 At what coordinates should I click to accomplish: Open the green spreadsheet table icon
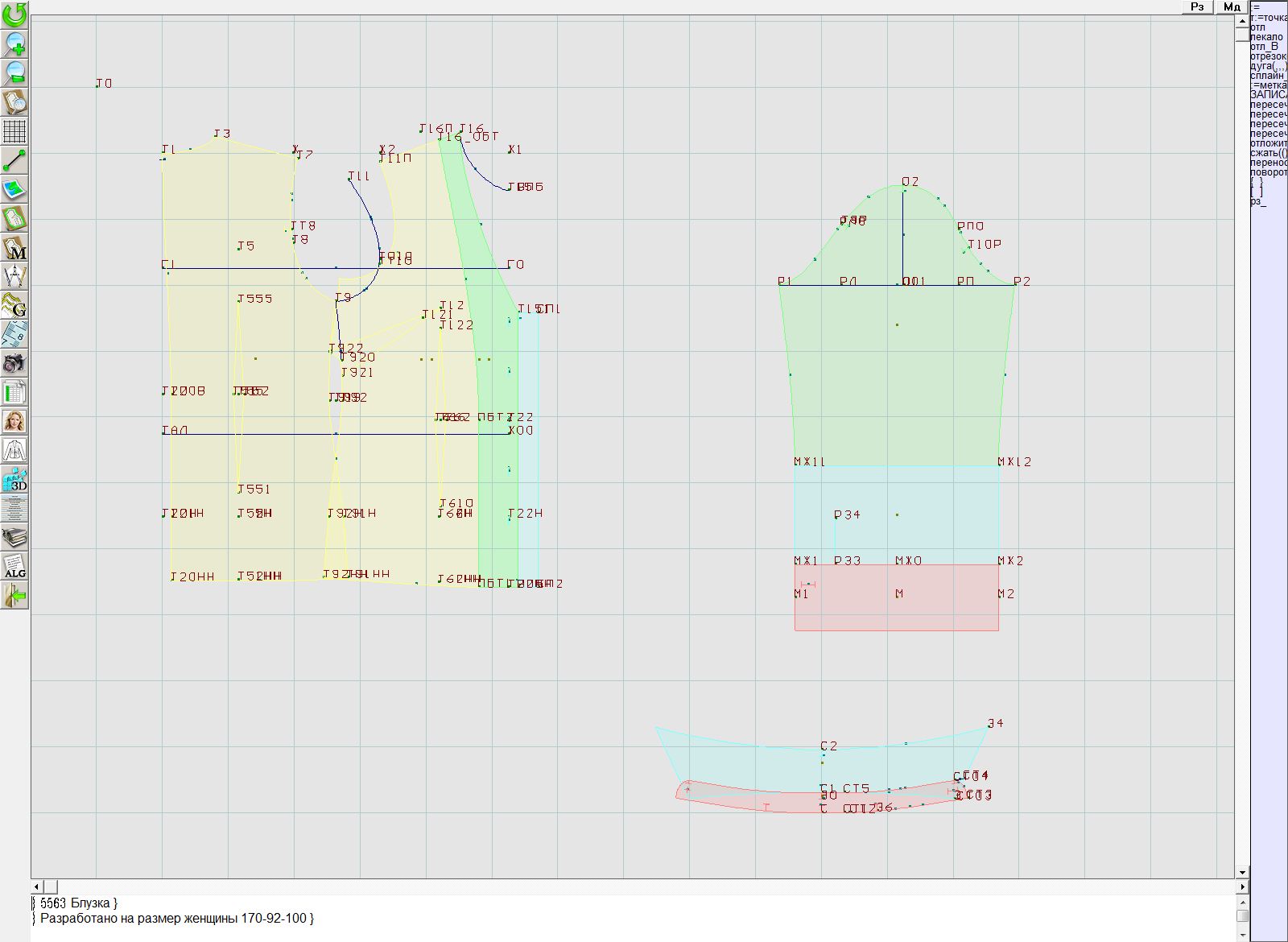click(14, 393)
